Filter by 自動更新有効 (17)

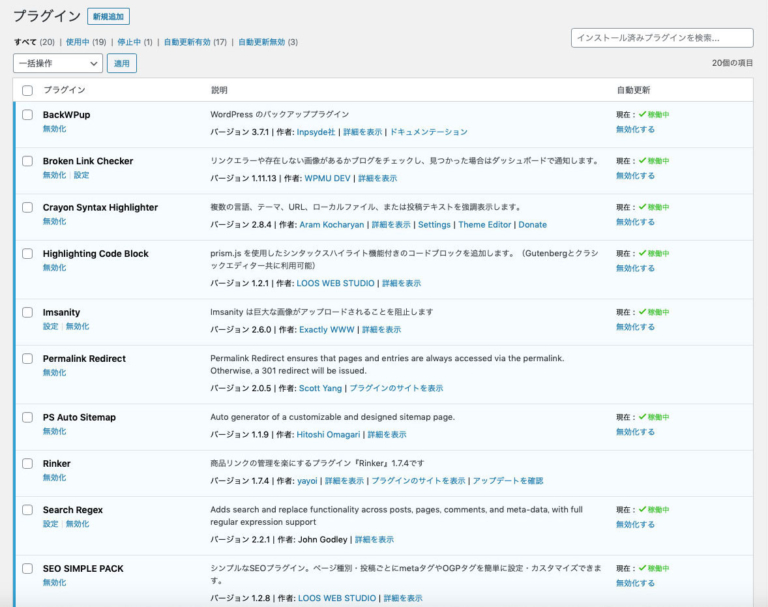[x=195, y=42]
